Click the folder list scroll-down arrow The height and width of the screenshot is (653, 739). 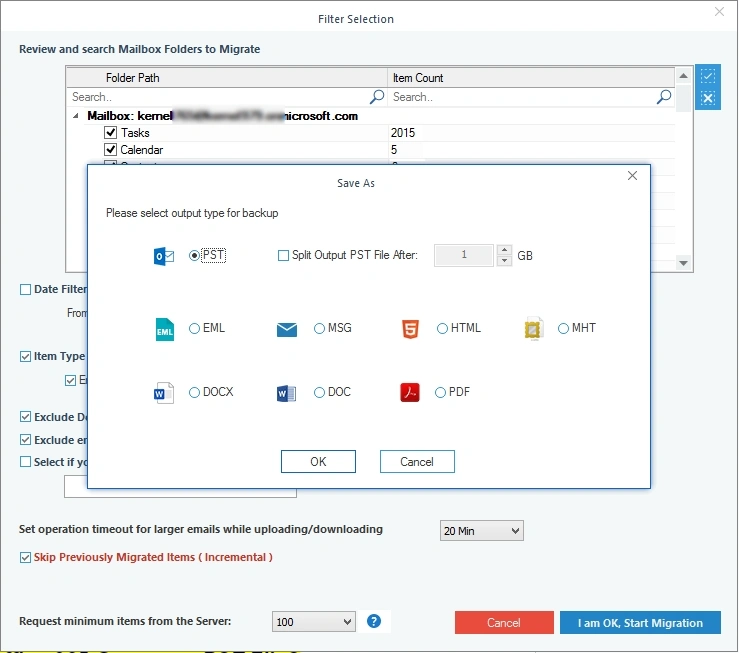pos(683,263)
